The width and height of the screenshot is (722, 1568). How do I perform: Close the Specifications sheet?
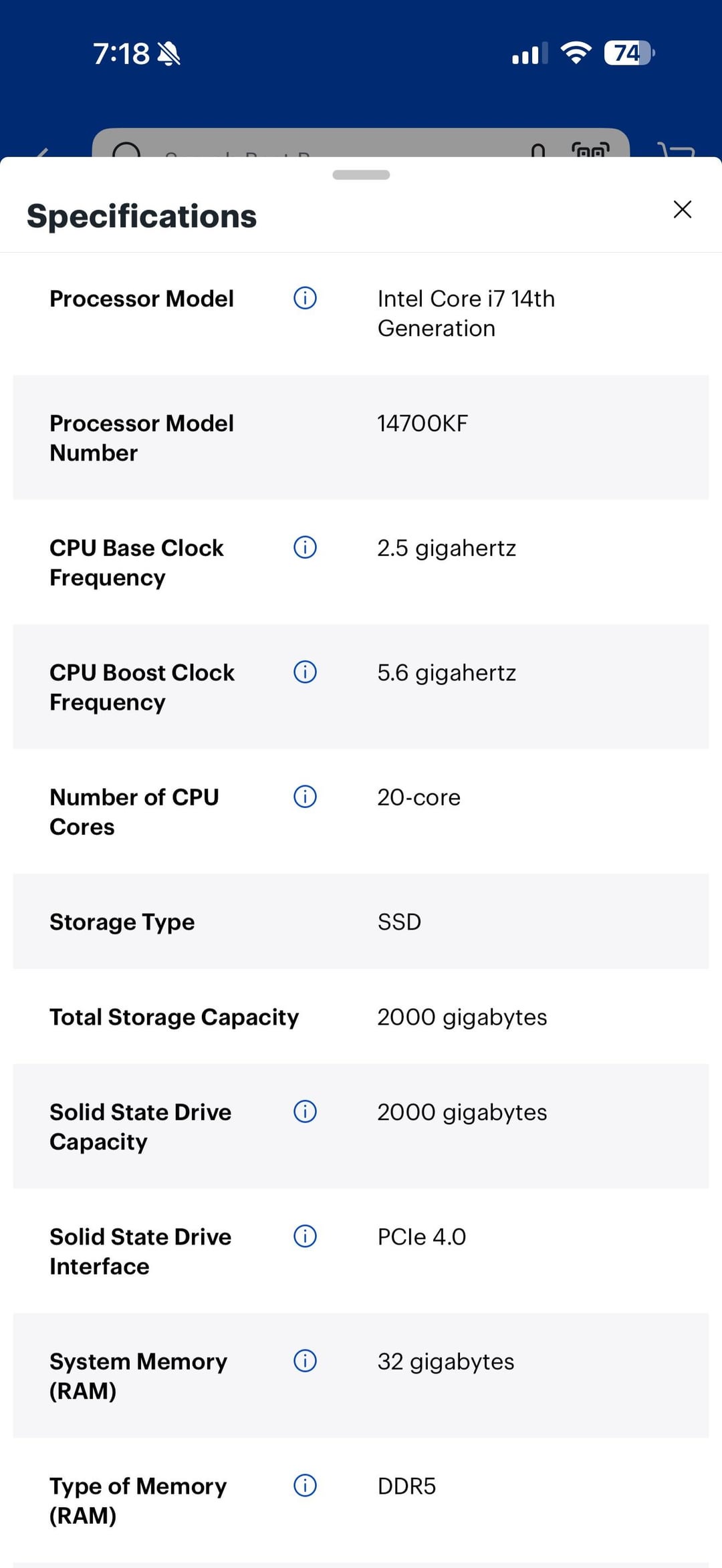[x=682, y=209]
